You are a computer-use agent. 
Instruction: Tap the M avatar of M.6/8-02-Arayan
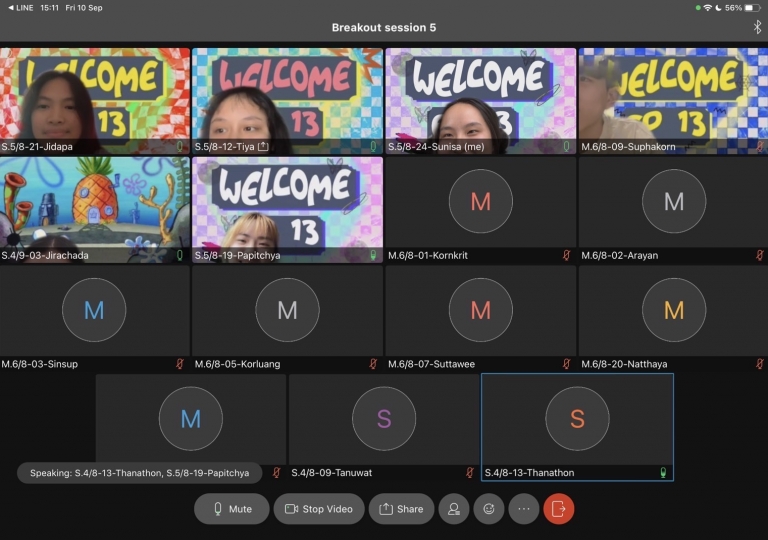point(674,201)
